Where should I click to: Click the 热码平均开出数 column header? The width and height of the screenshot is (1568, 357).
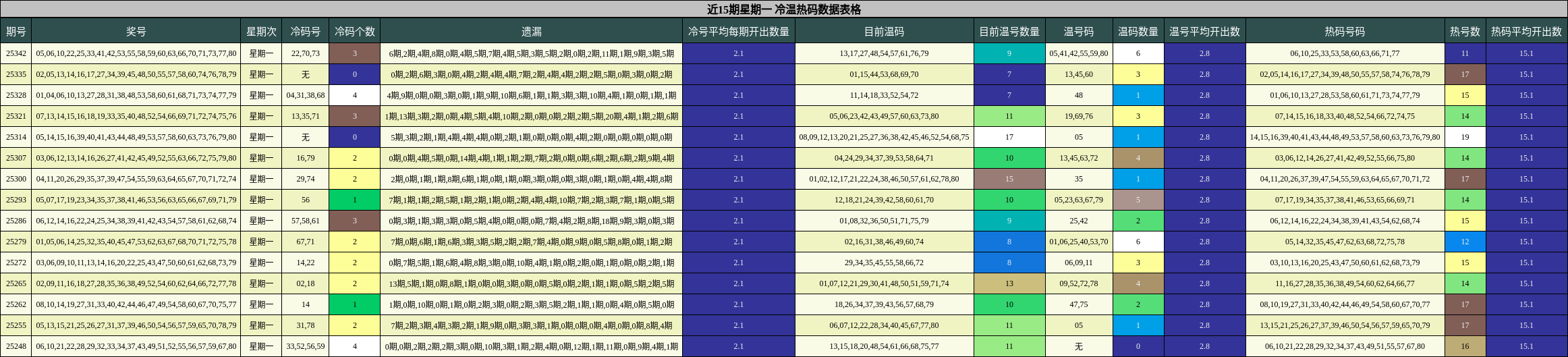(x=1527, y=31)
